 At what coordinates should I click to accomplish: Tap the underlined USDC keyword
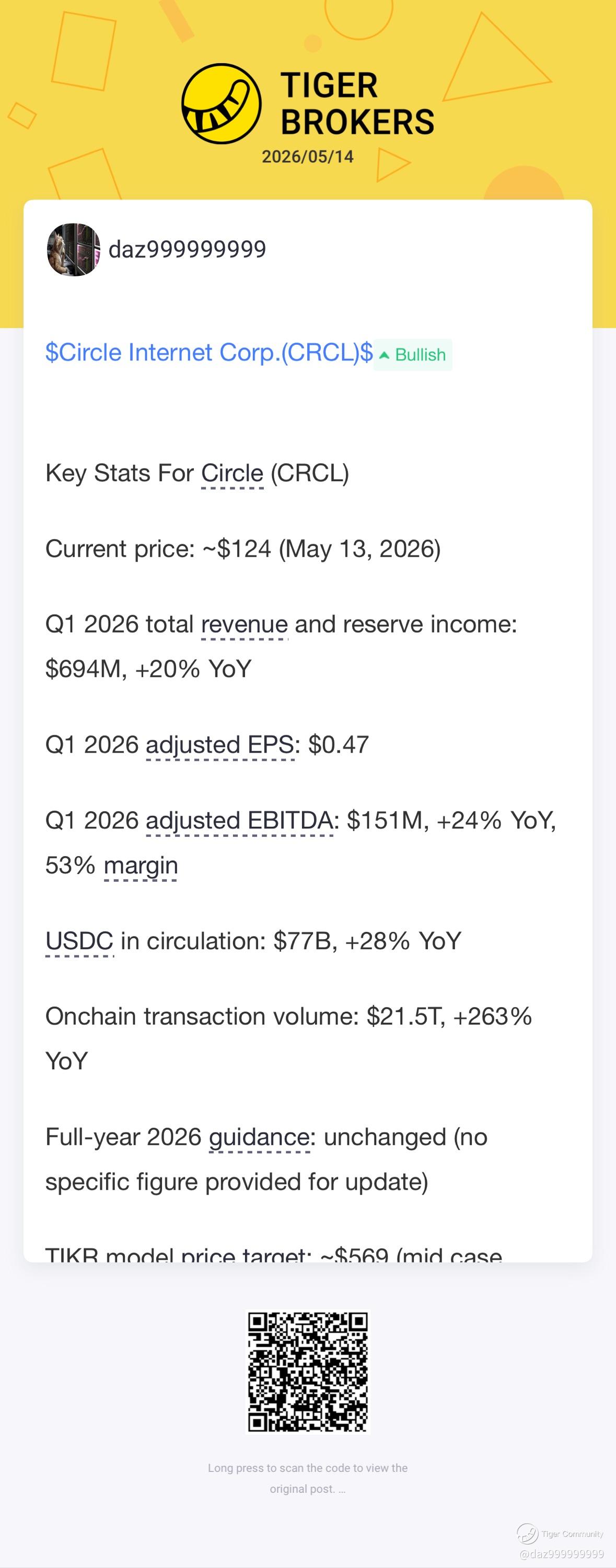coord(79,941)
